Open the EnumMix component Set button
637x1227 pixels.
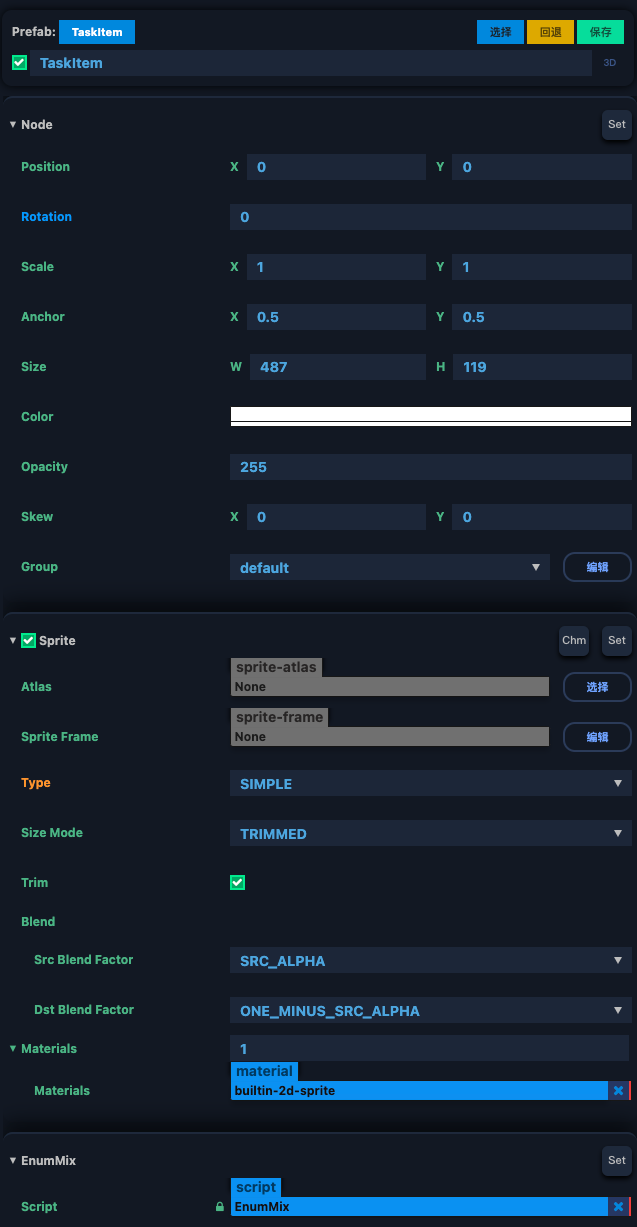pos(616,1161)
